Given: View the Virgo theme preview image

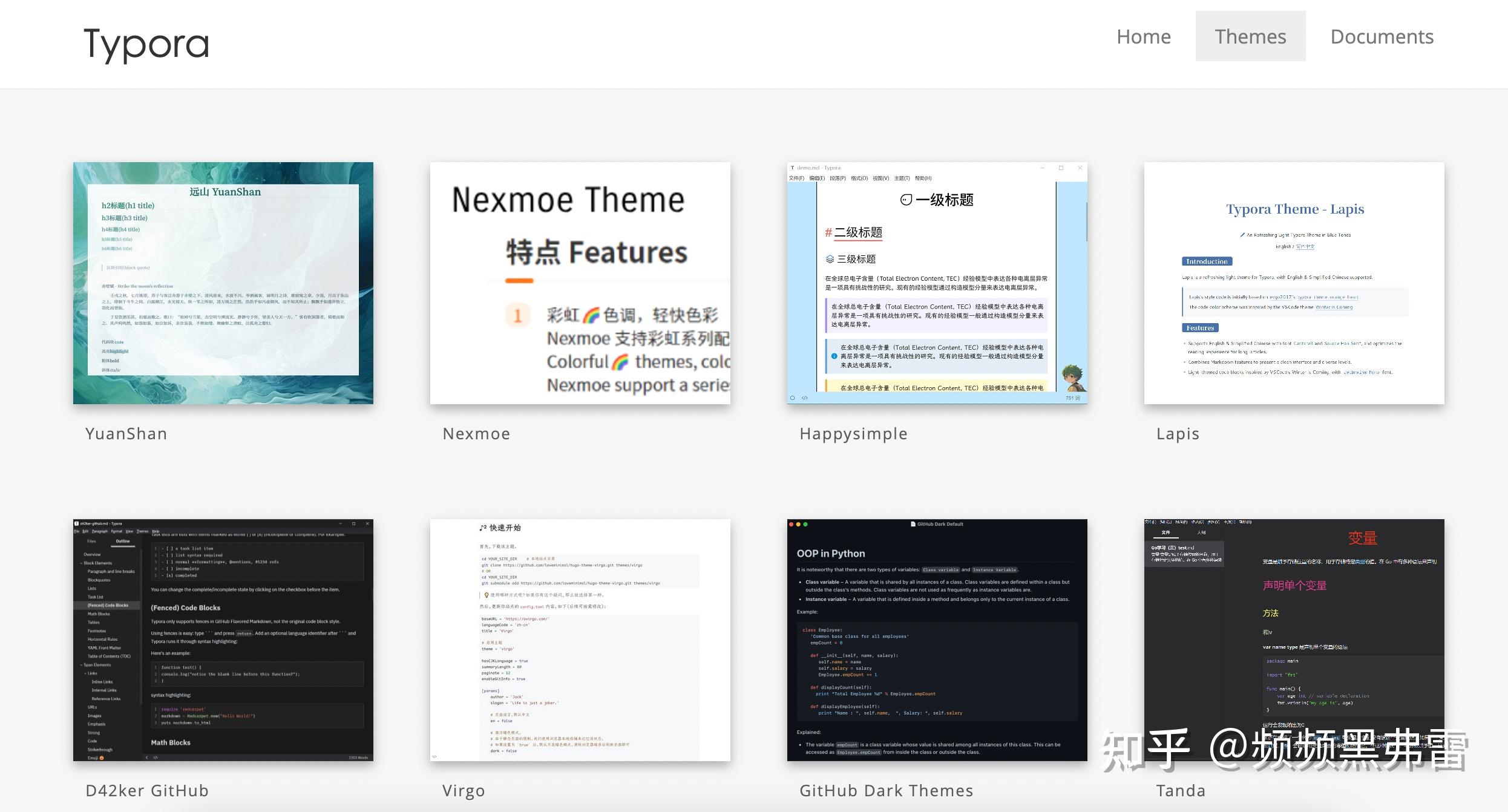Looking at the screenshot, I should click(580, 640).
